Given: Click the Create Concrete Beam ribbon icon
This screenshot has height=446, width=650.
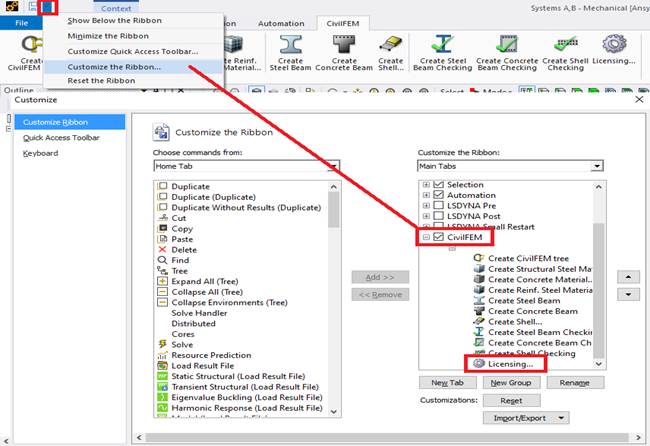Looking at the screenshot, I should pyautogui.click(x=344, y=45).
